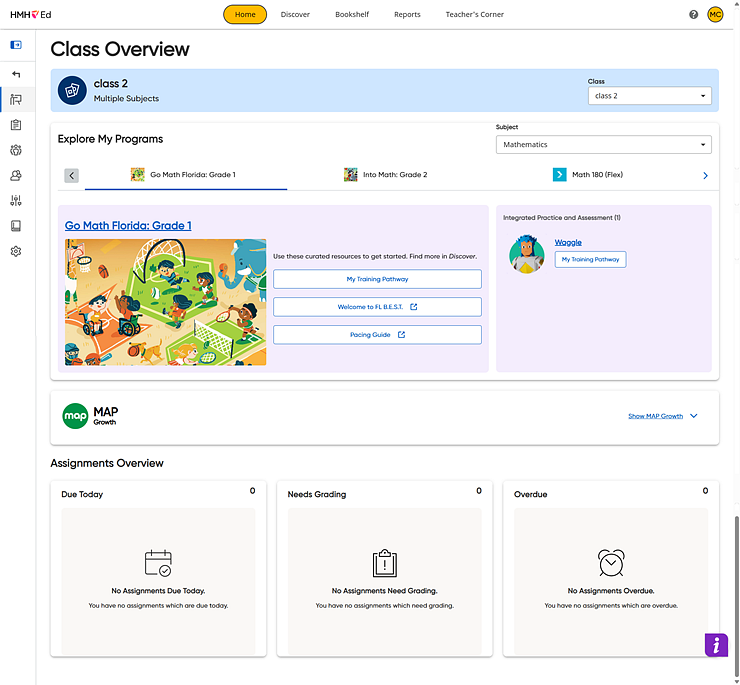Viewport: 740px width, 685px height.
Task: Open the Pacing Guide button
Action: pos(377,335)
